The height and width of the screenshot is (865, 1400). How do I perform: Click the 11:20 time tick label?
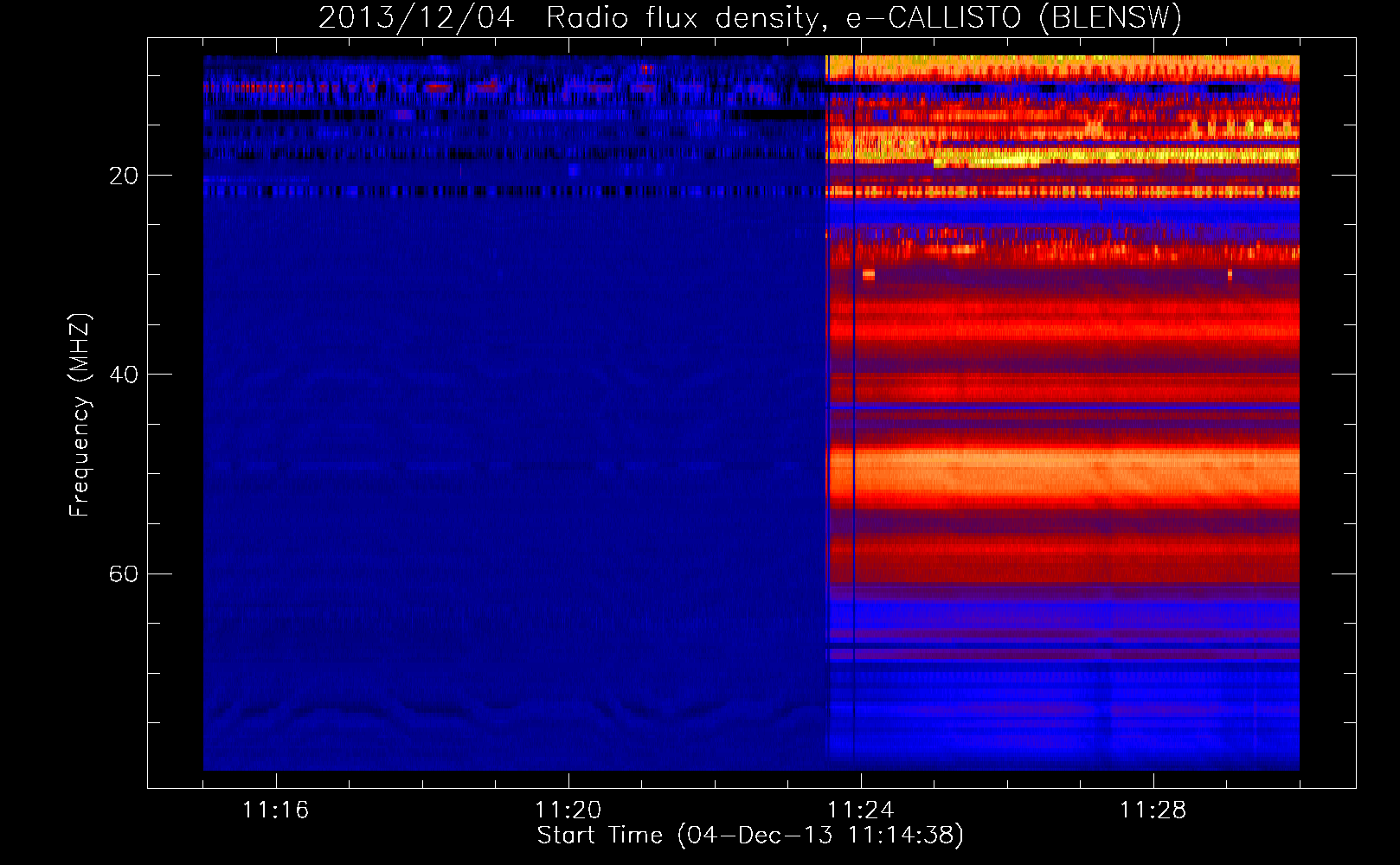tap(568, 811)
